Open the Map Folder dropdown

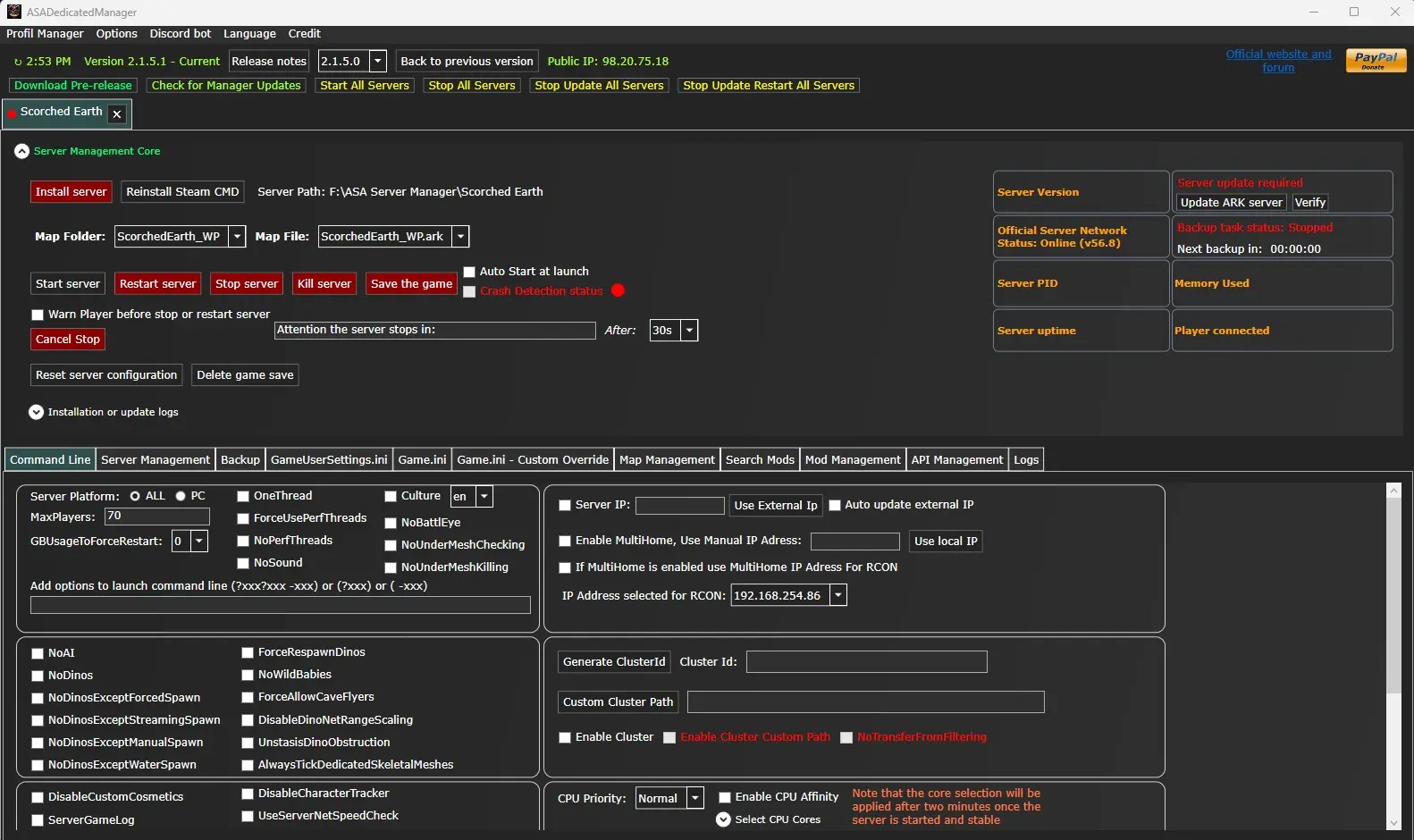(x=237, y=237)
